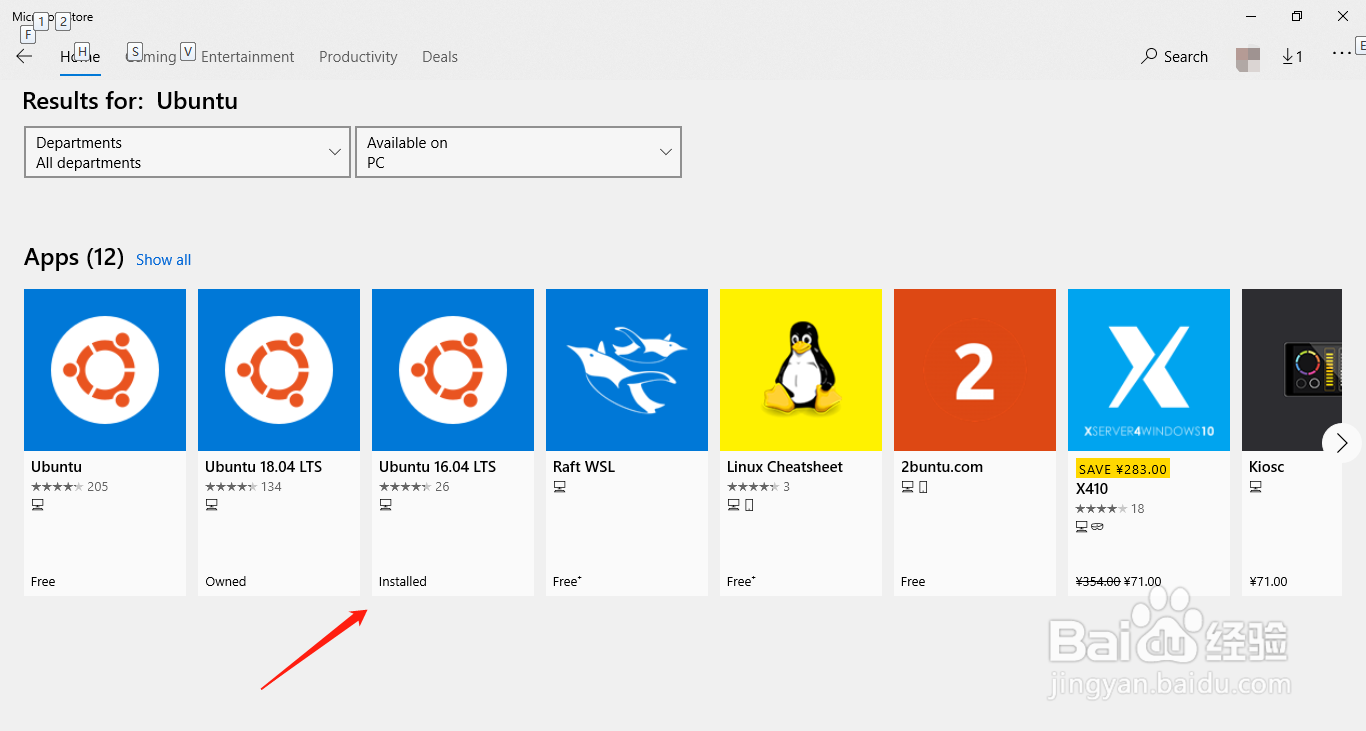Expand the Available on dropdown
Image resolution: width=1366 pixels, height=731 pixels.
(x=518, y=152)
